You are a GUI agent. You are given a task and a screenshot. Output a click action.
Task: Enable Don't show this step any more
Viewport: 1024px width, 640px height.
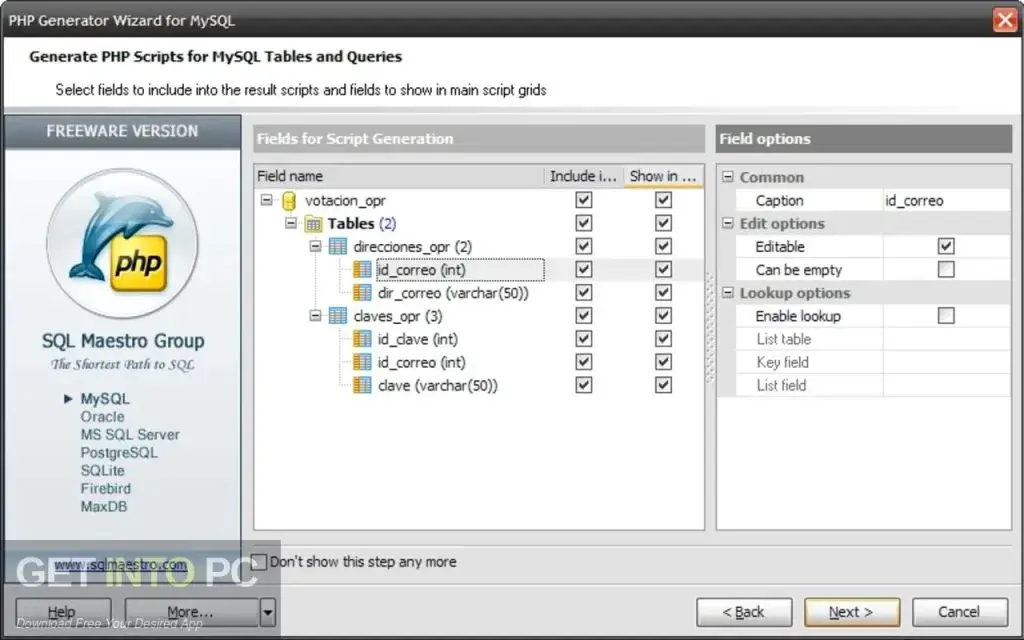(x=258, y=561)
